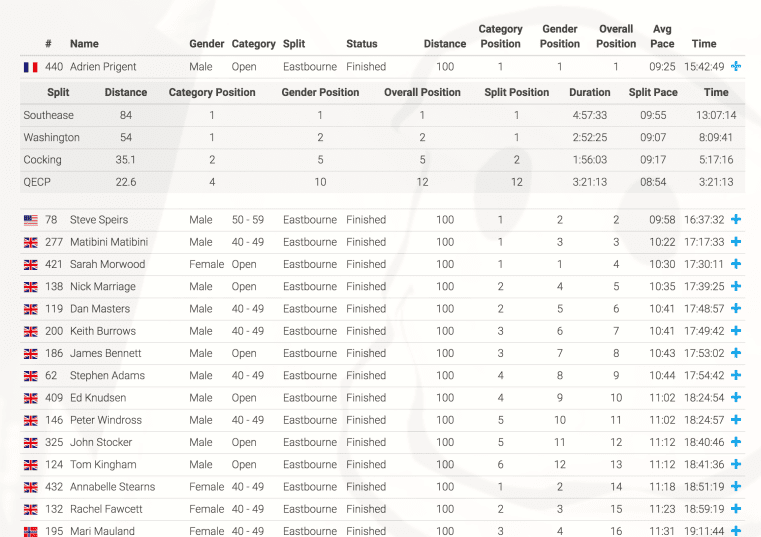Open plus icon for Rachel Fawcett
Image resolution: width=761 pixels, height=537 pixels.
736,509
